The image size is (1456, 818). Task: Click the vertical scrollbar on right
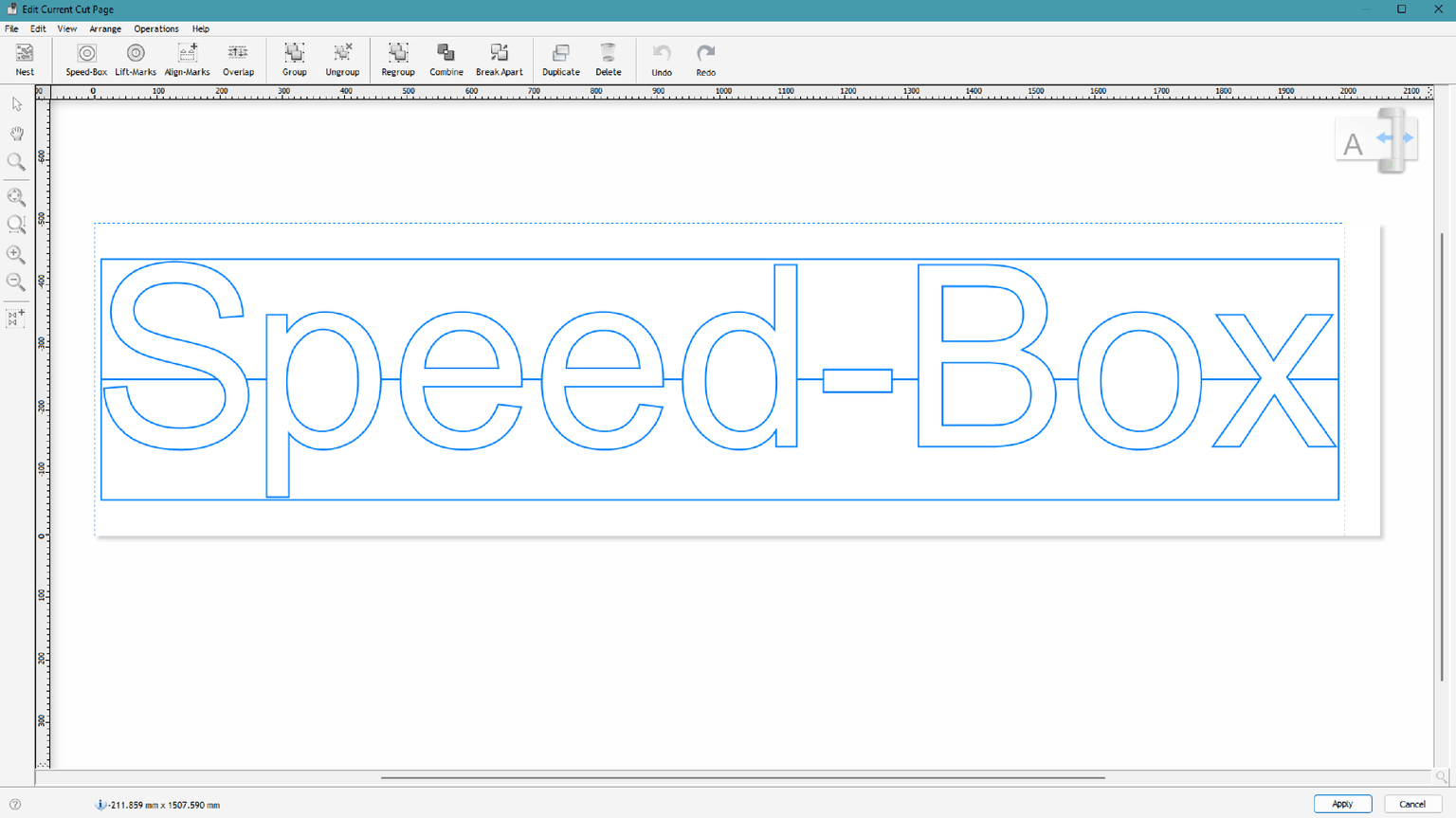1442,457
